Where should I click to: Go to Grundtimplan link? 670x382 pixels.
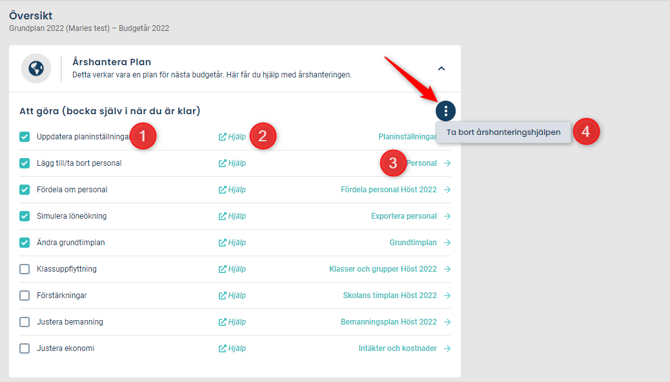413,243
